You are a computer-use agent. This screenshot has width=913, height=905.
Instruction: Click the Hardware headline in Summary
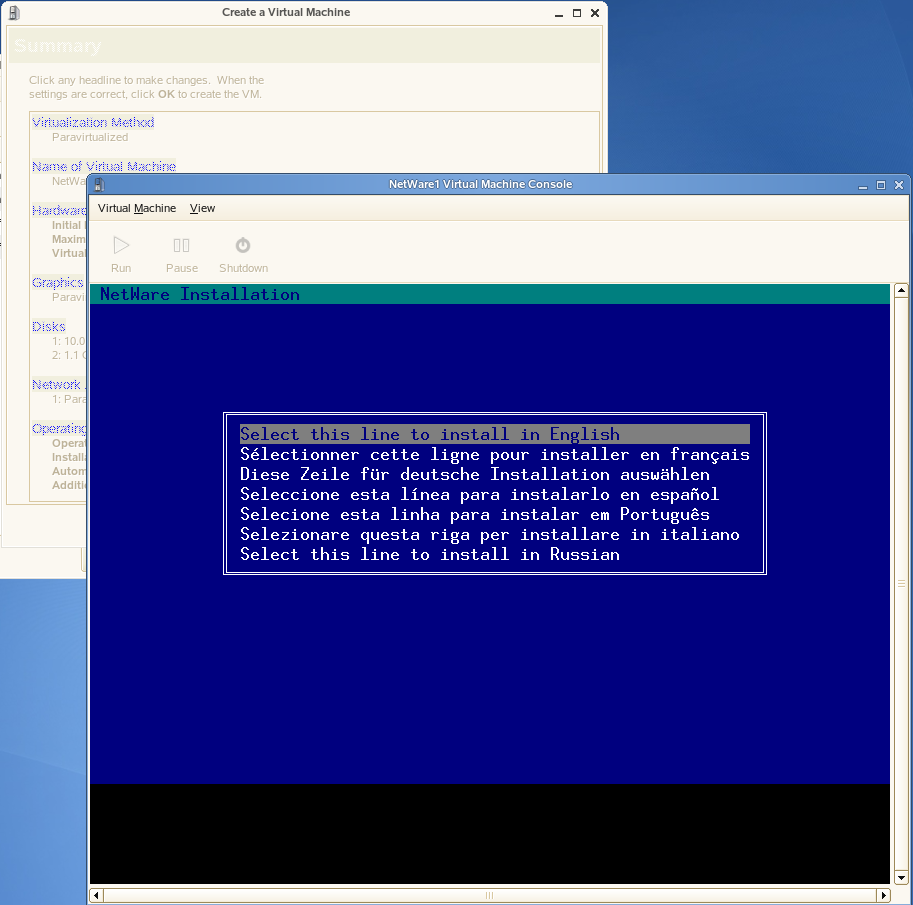click(59, 210)
